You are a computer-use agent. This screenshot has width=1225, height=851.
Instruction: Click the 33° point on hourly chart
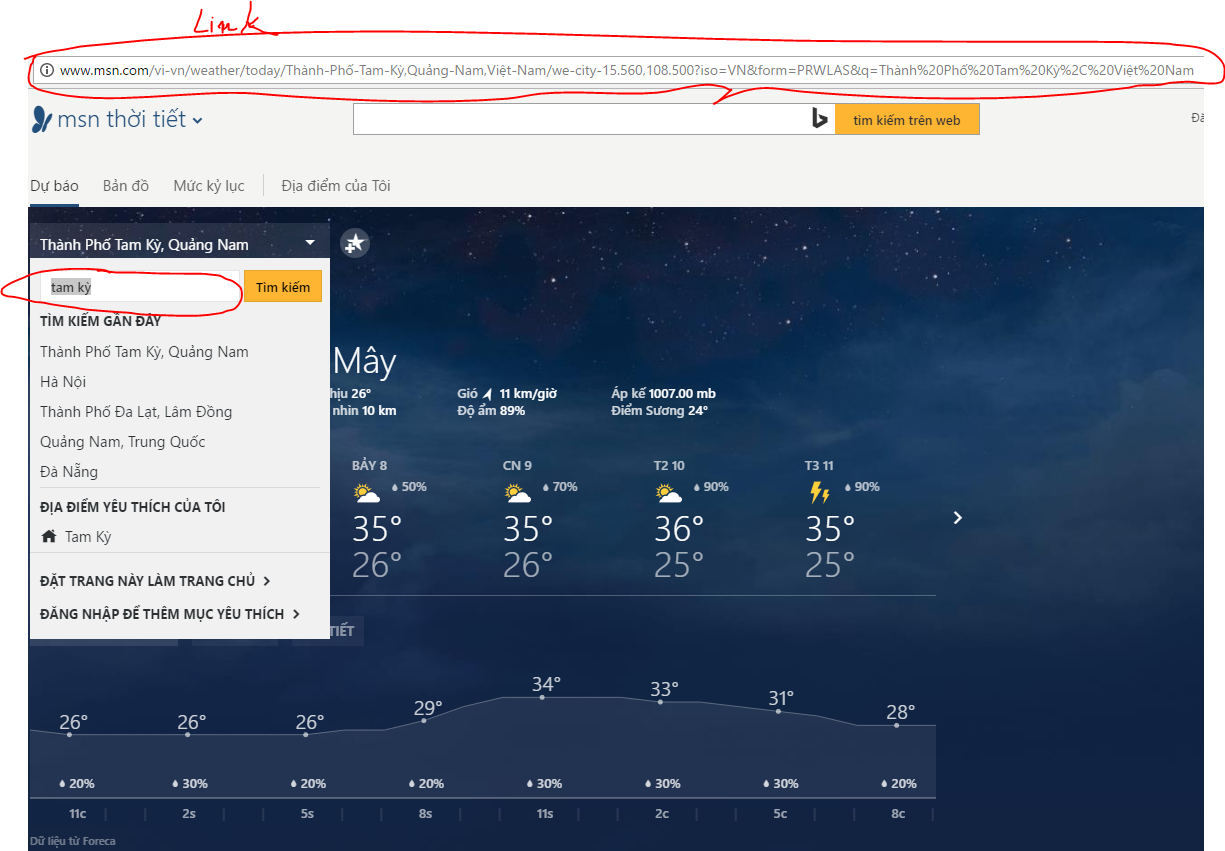[x=661, y=702]
